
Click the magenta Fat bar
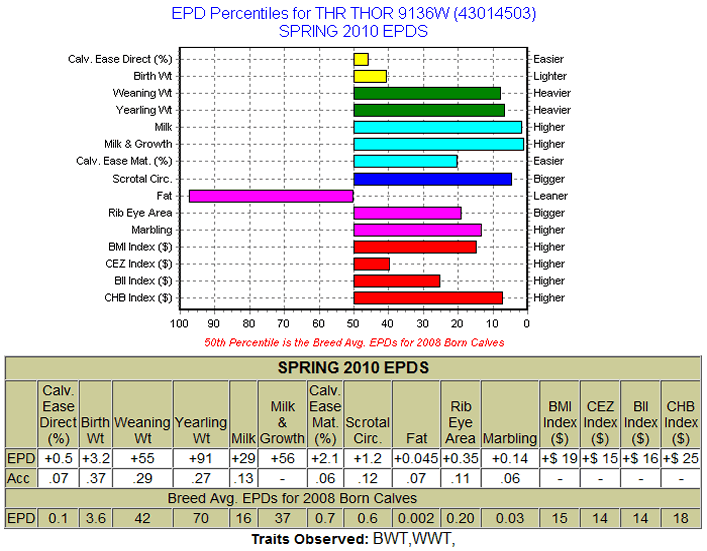tap(271, 196)
